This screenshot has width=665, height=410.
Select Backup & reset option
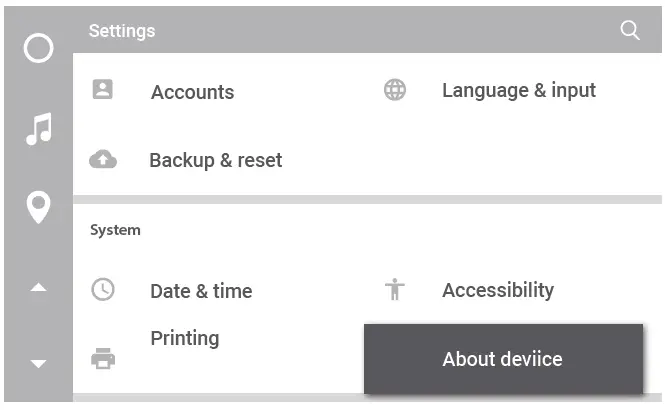(x=215, y=161)
